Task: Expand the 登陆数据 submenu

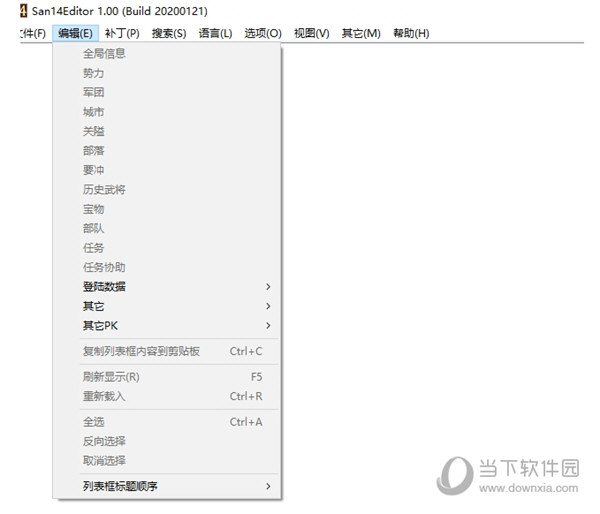Action: [105, 287]
